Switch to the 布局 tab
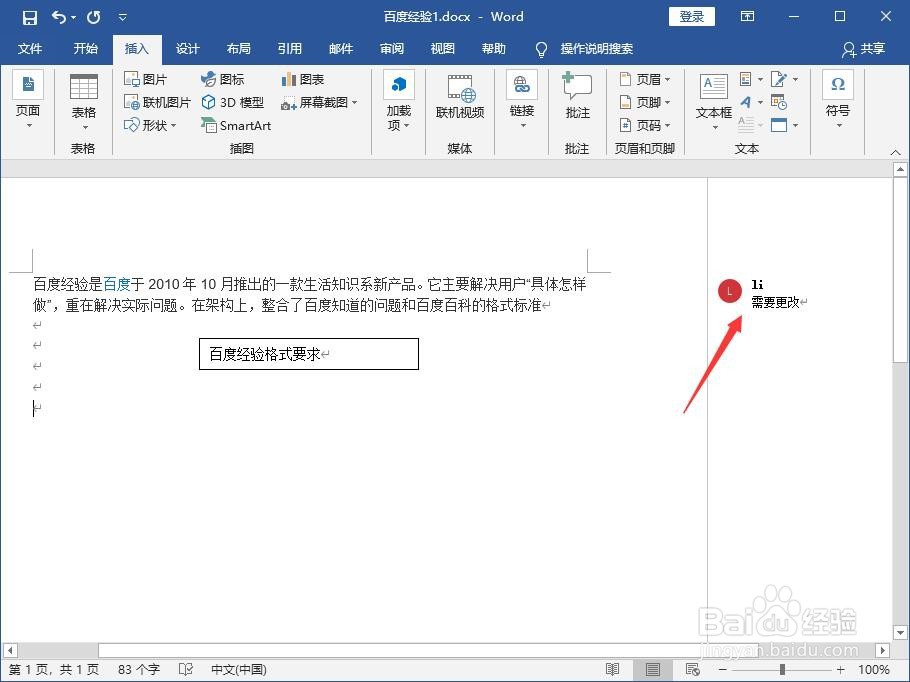910x682 pixels. click(239, 49)
